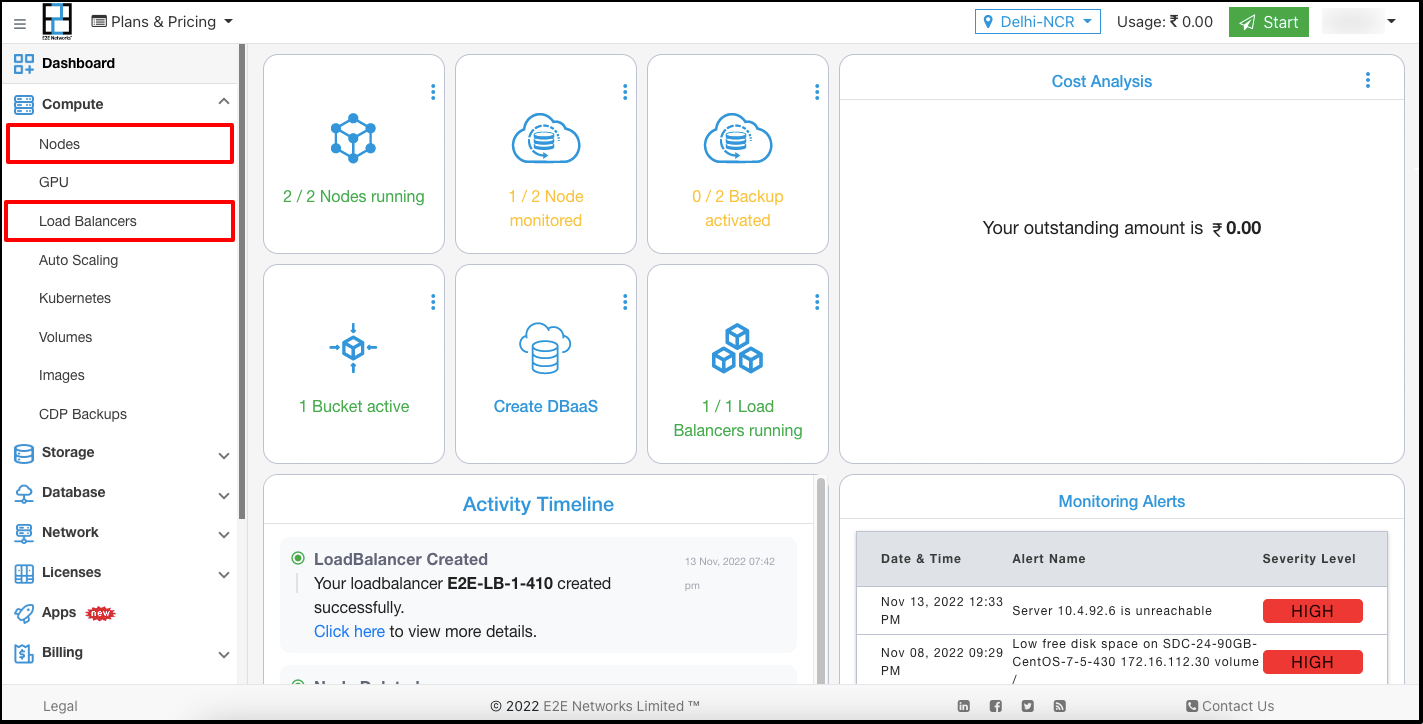Open Images under Compute
The width and height of the screenshot is (1423, 724).
62,375
